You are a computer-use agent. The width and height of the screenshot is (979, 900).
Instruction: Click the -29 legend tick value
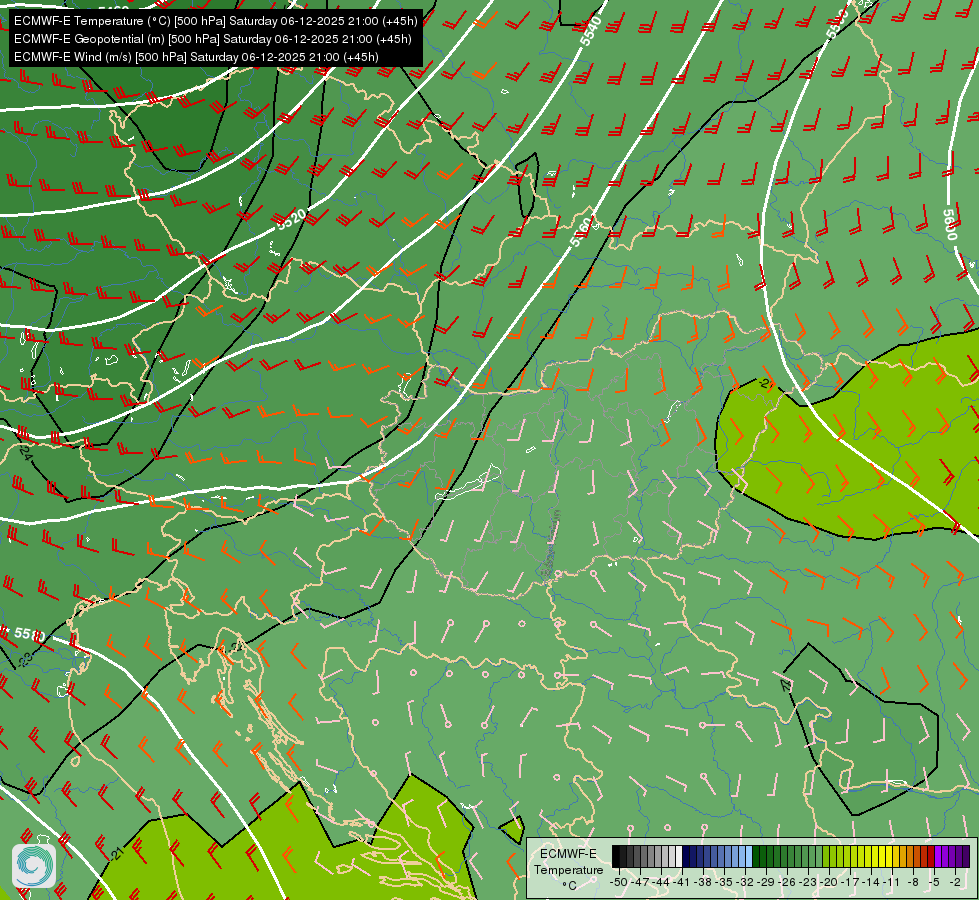766,882
